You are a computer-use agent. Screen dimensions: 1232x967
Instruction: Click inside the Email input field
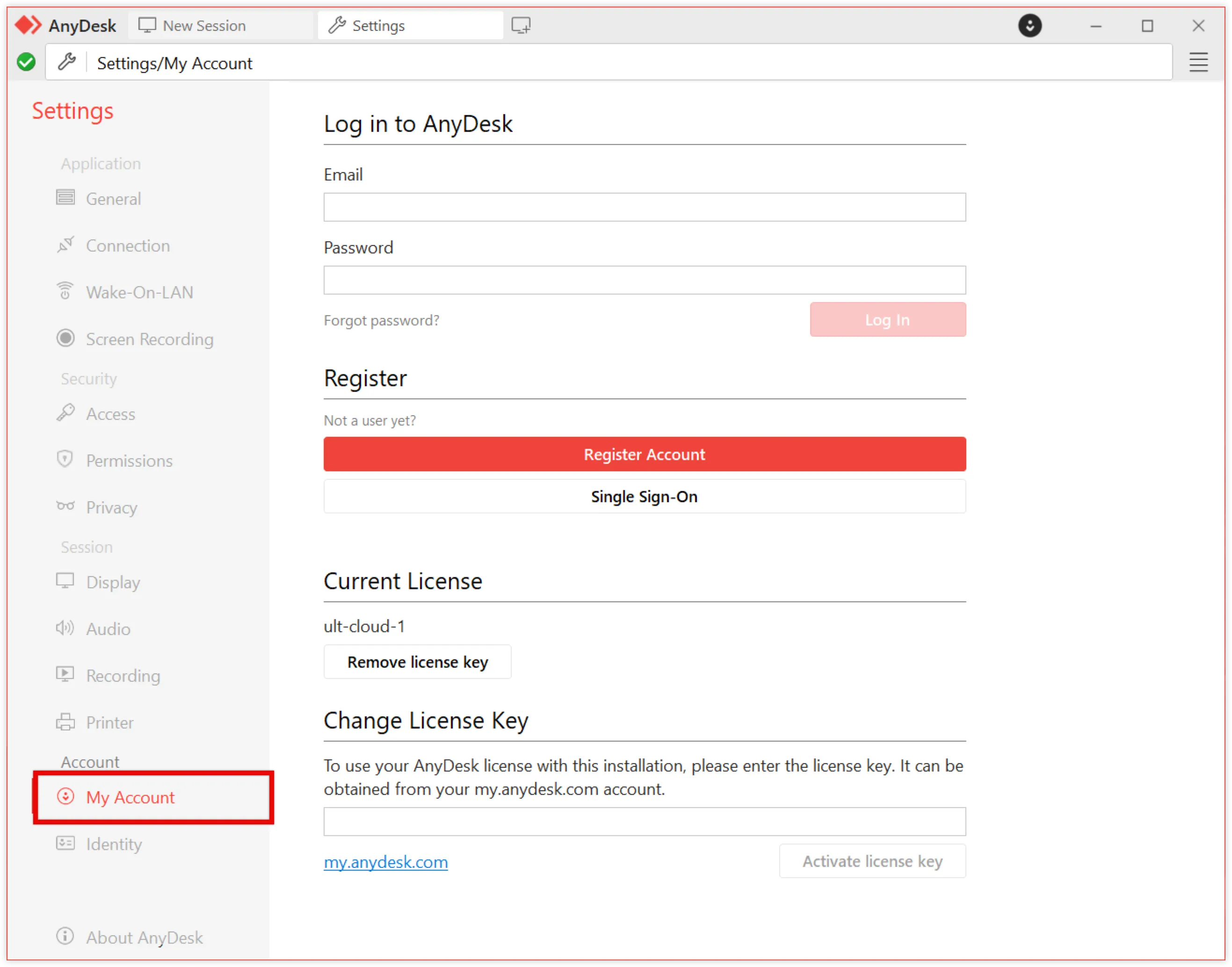(644, 207)
